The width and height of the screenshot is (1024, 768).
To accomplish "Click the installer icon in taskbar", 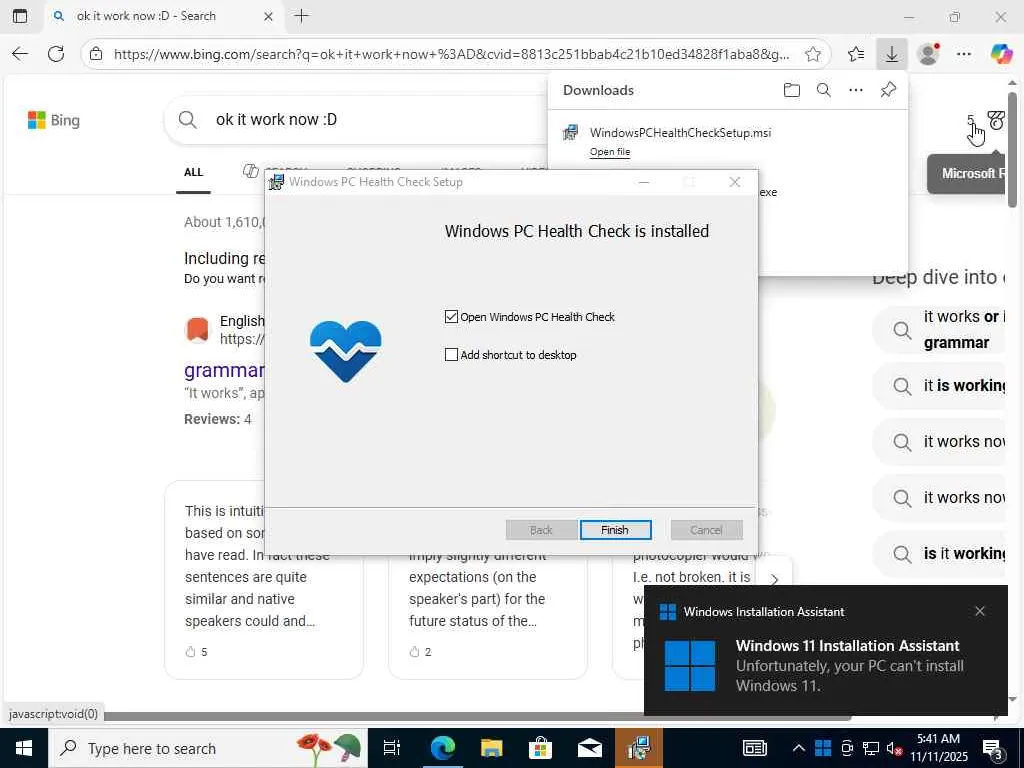I will [639, 748].
